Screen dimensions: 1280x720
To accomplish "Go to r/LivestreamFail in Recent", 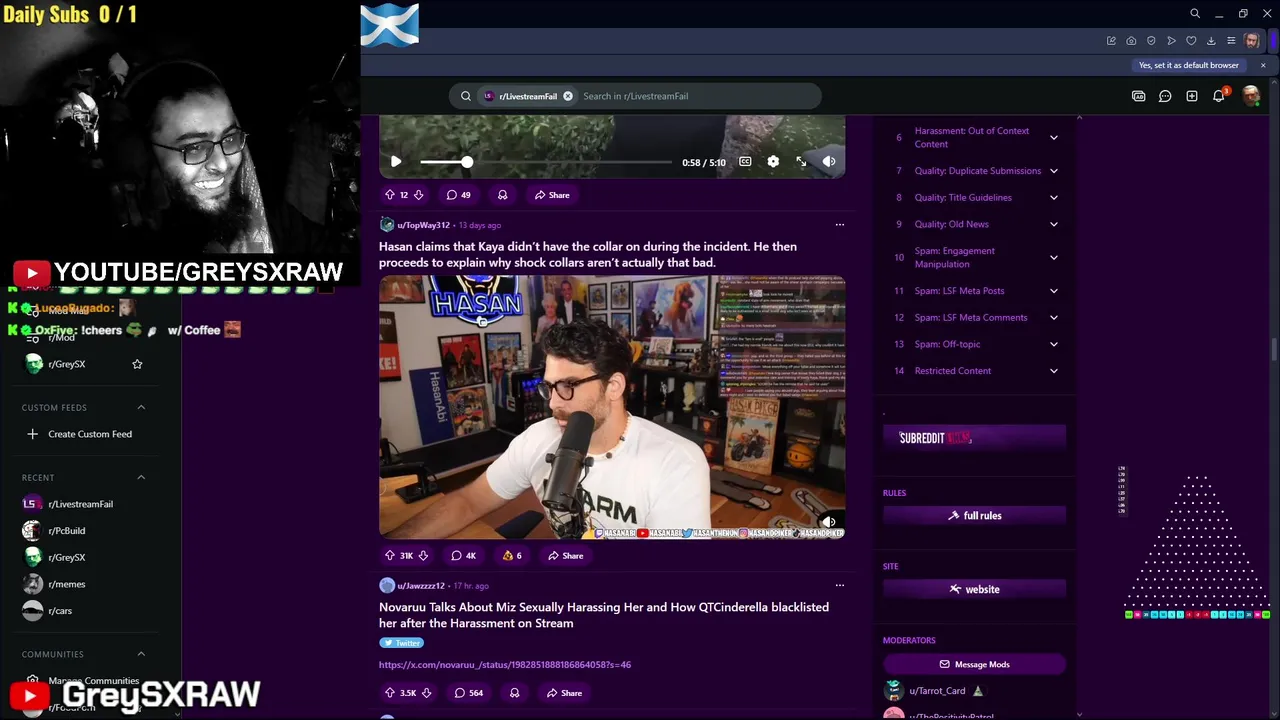I will [x=80, y=505].
